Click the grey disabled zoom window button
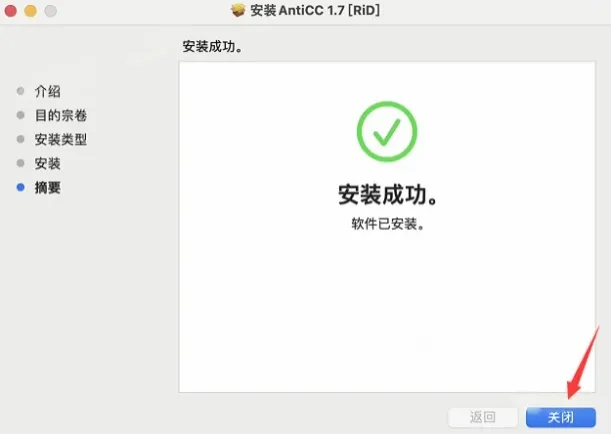 pyautogui.click(x=50, y=11)
